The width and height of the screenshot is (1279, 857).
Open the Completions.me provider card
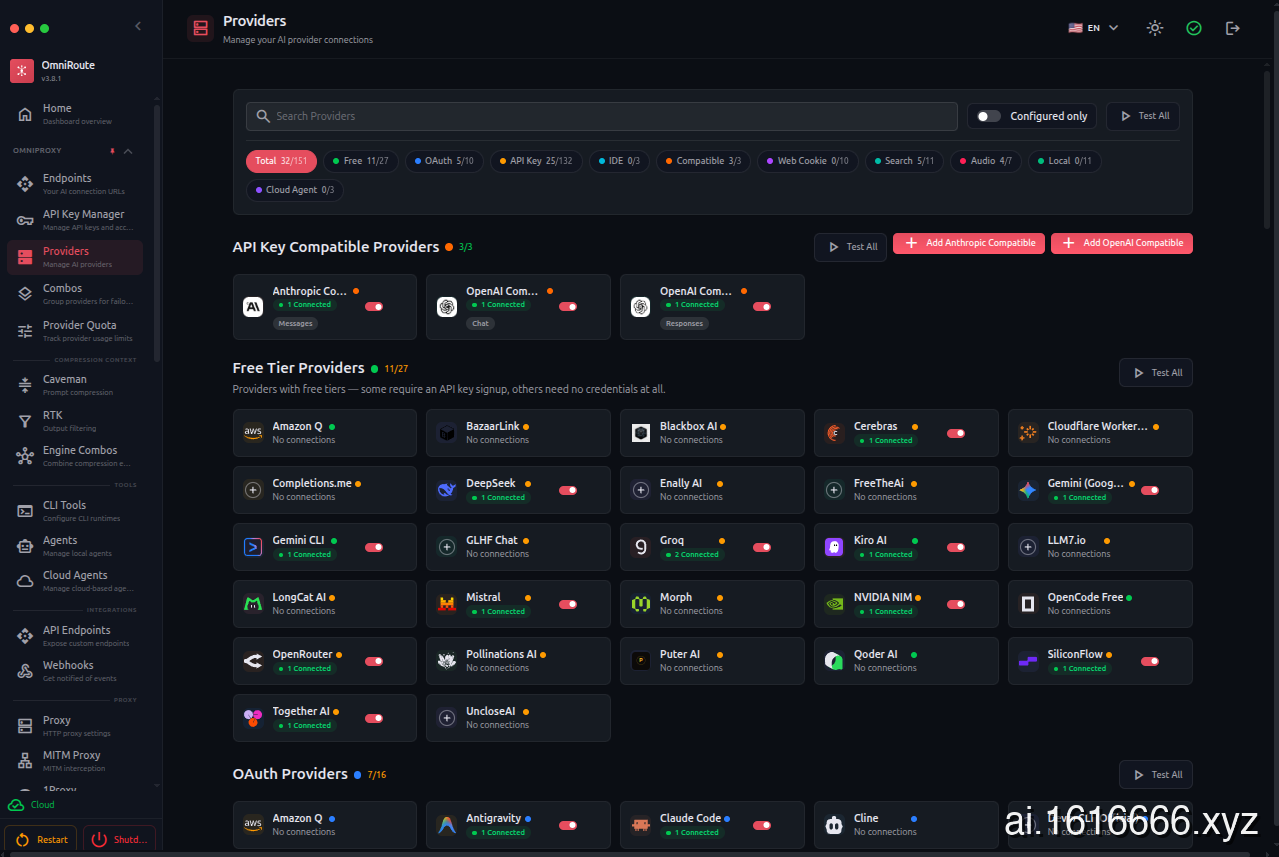click(325, 490)
